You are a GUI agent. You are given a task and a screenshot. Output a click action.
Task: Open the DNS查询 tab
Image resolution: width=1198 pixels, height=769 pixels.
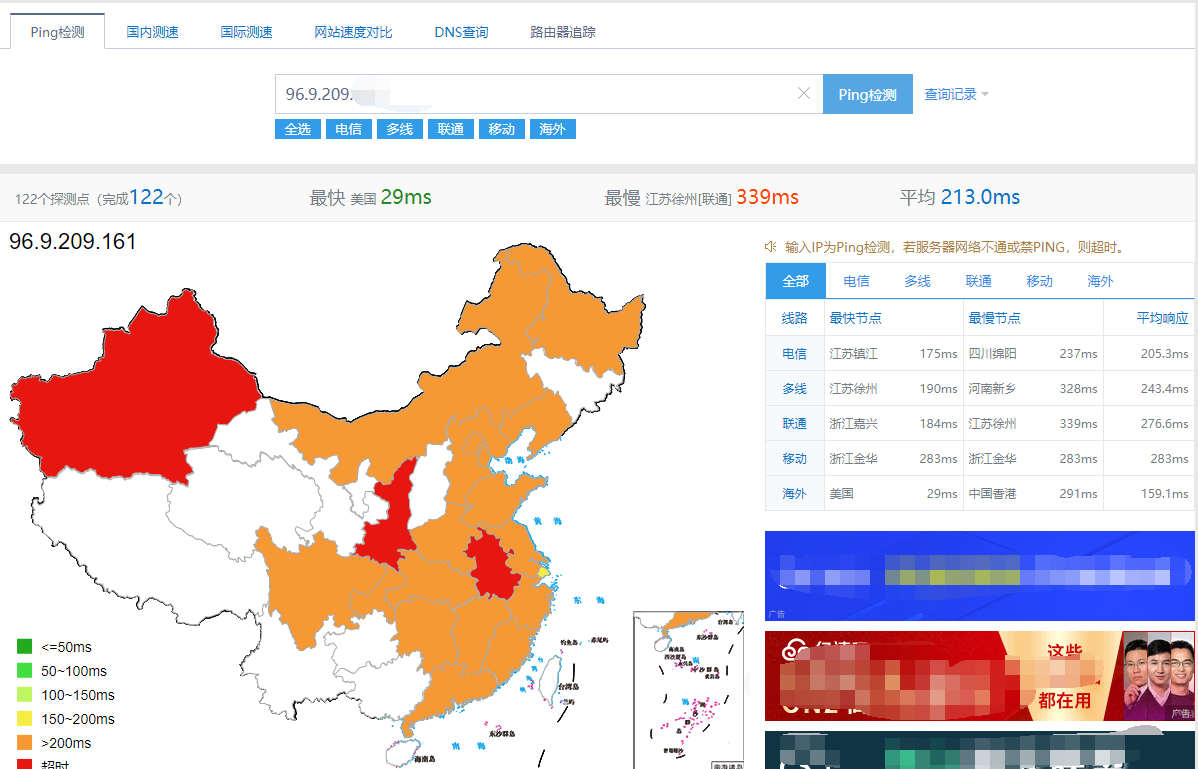461,31
